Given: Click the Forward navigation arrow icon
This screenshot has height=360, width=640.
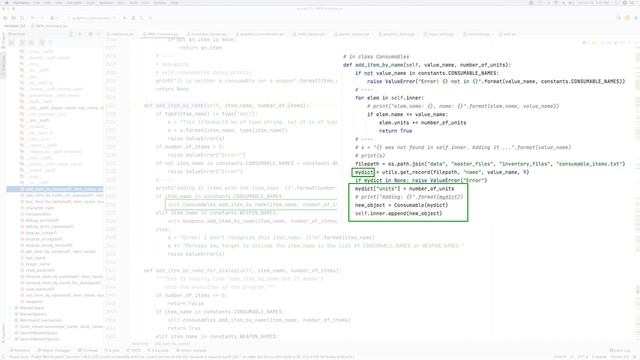Looking at the screenshot, I should coord(42,18).
